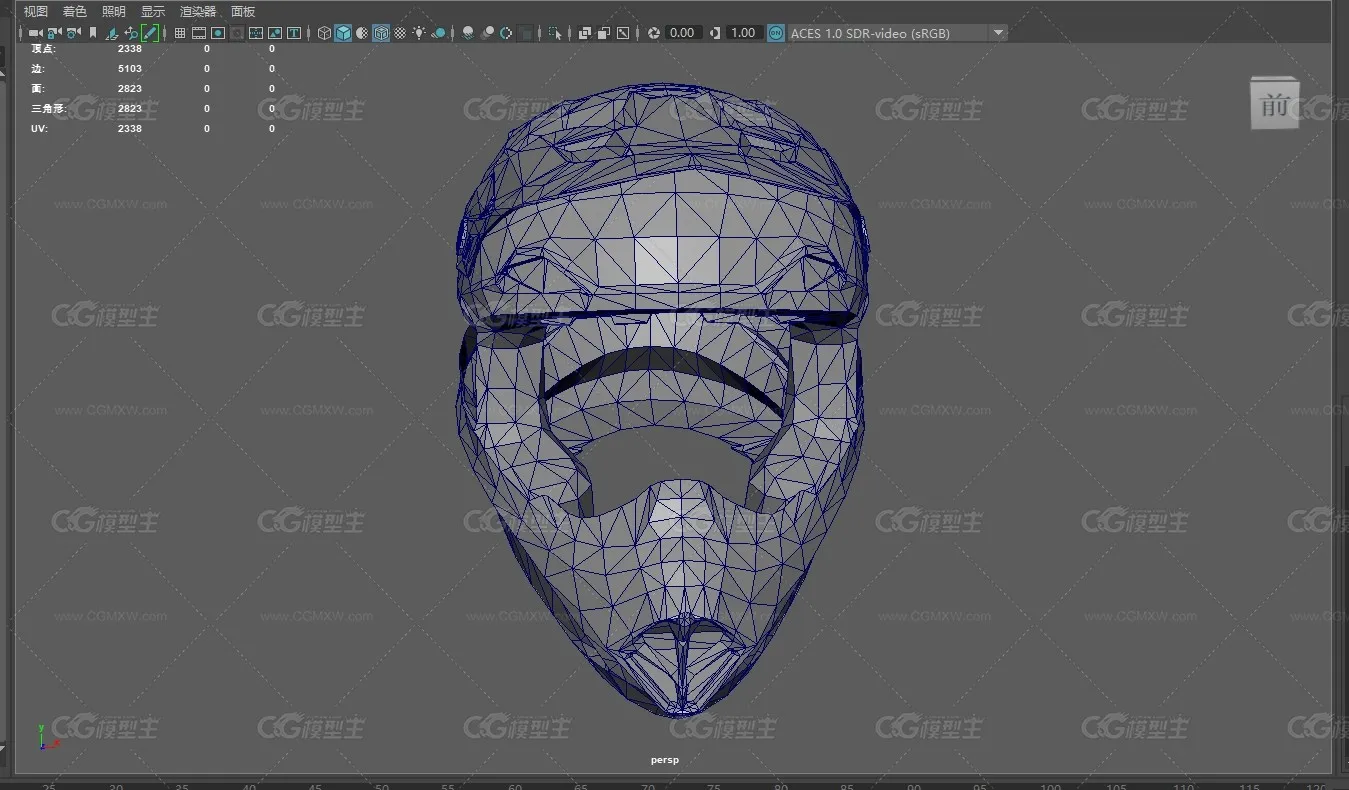Open the 显示 show menu
1349x790 pixels.
pos(152,11)
